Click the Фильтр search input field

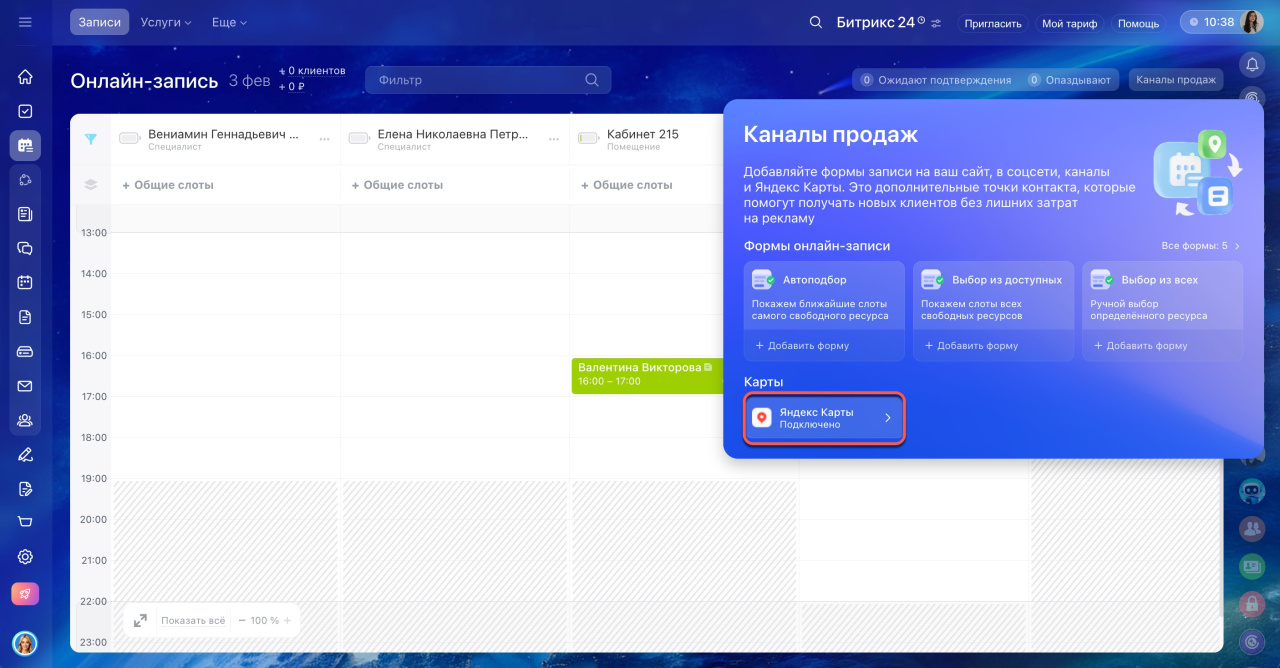475,80
